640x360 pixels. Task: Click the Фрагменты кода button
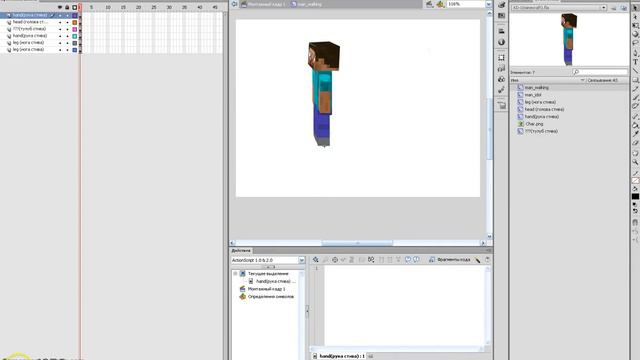pos(449,260)
